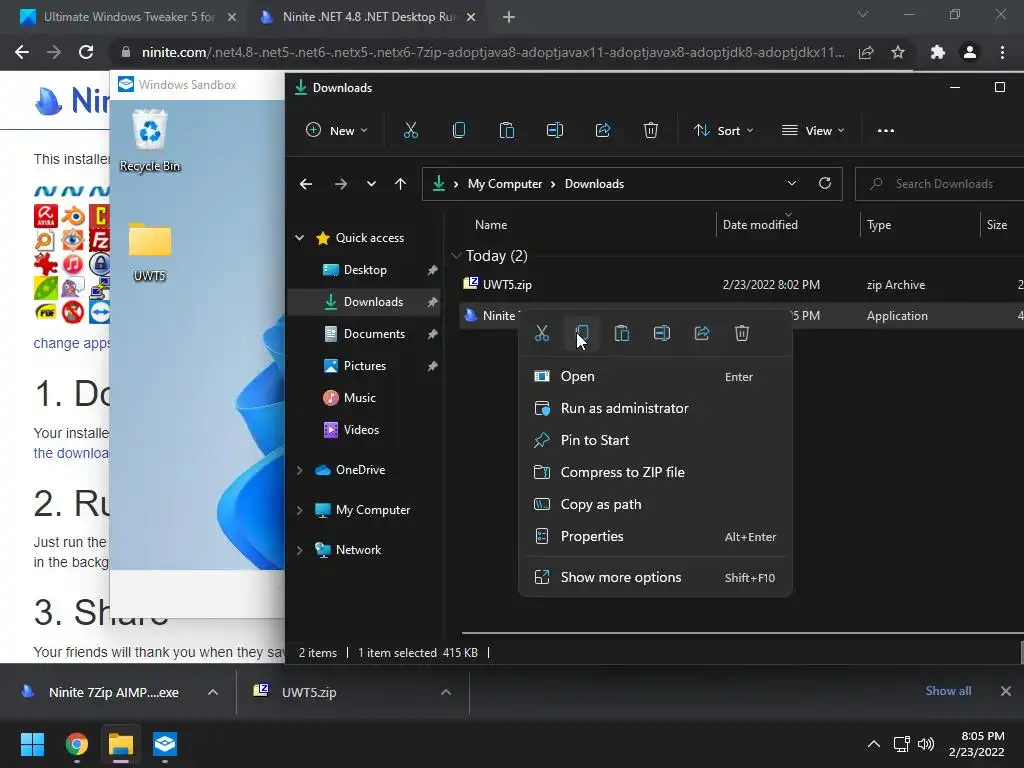
Task: Collapse the Quick access tree node
Action: coord(299,238)
